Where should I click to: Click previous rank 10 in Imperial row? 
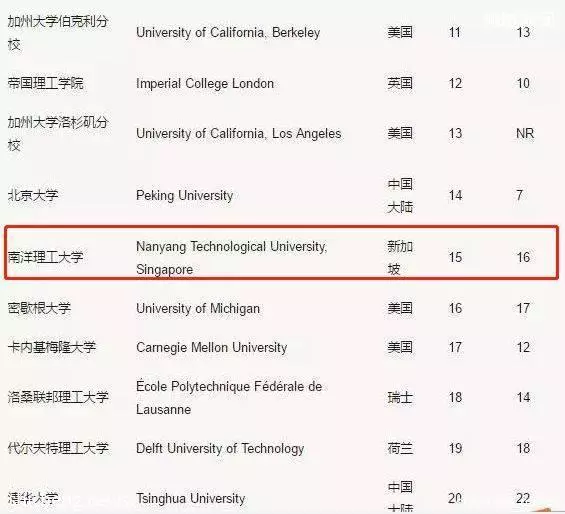tap(523, 84)
